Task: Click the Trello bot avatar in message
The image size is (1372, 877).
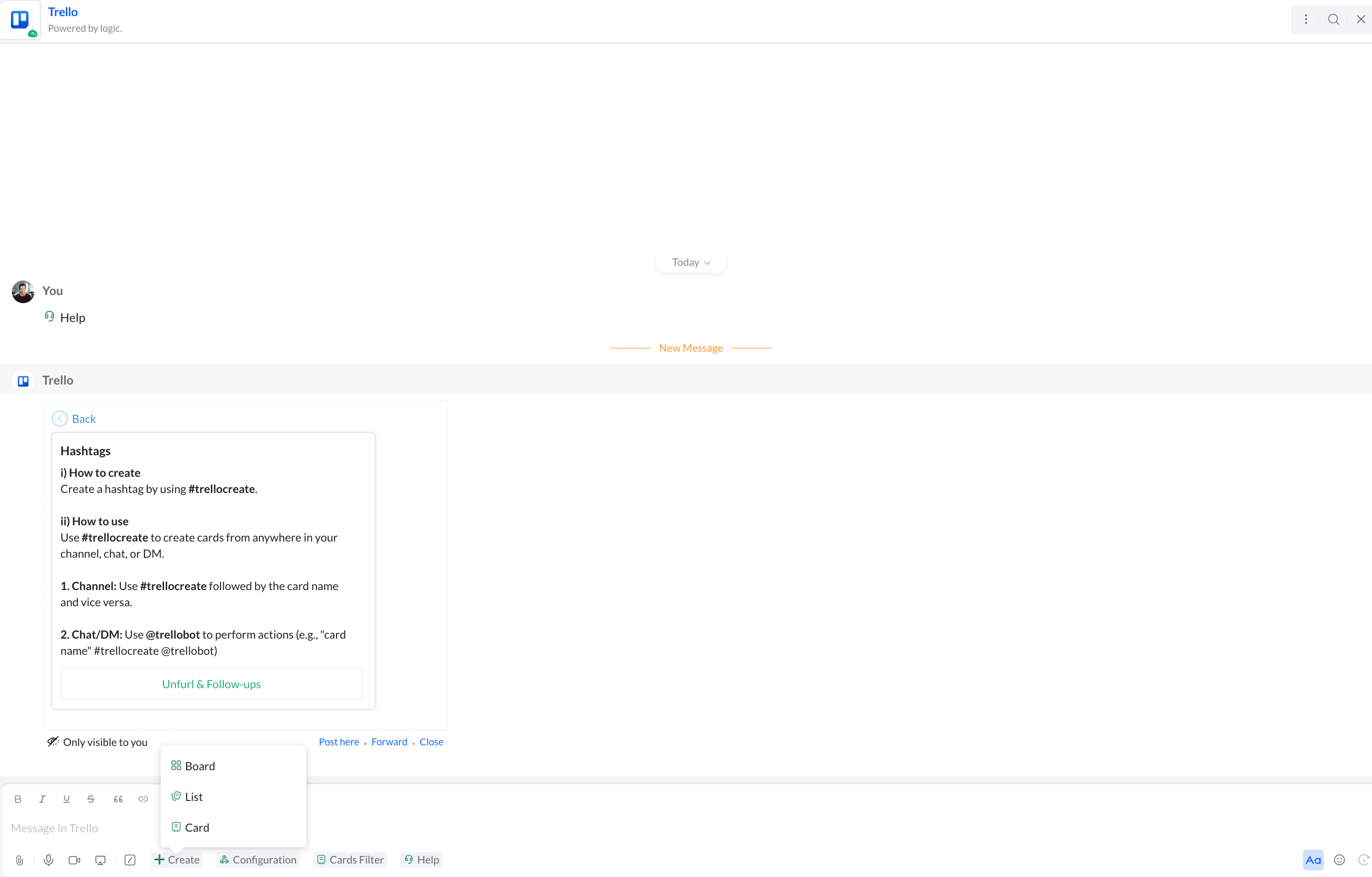Action: click(23, 381)
